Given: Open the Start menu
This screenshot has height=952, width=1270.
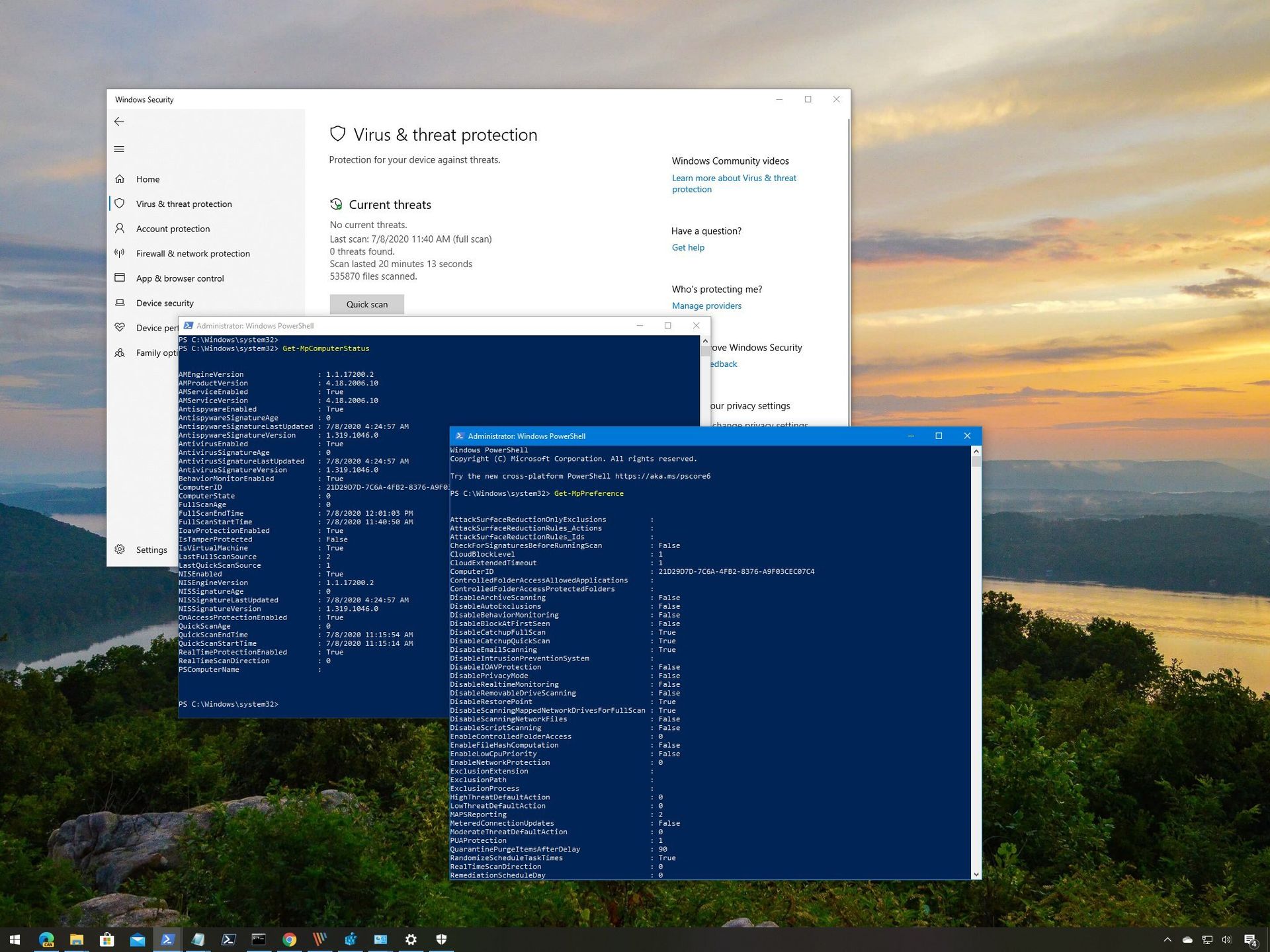Looking at the screenshot, I should (x=14, y=939).
